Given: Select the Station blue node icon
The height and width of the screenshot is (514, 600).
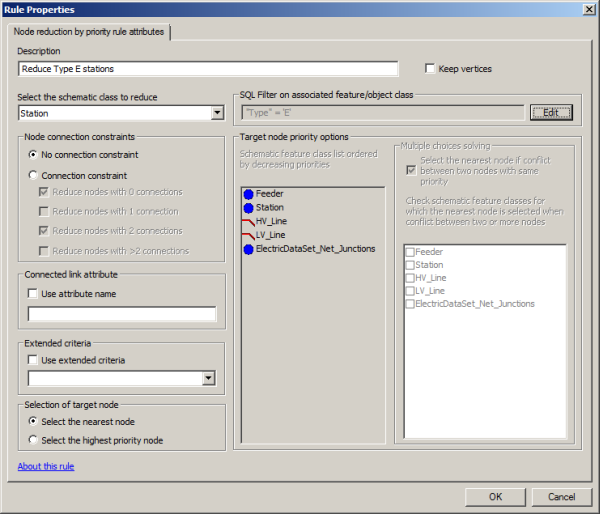Looking at the screenshot, I should click(x=248, y=207).
